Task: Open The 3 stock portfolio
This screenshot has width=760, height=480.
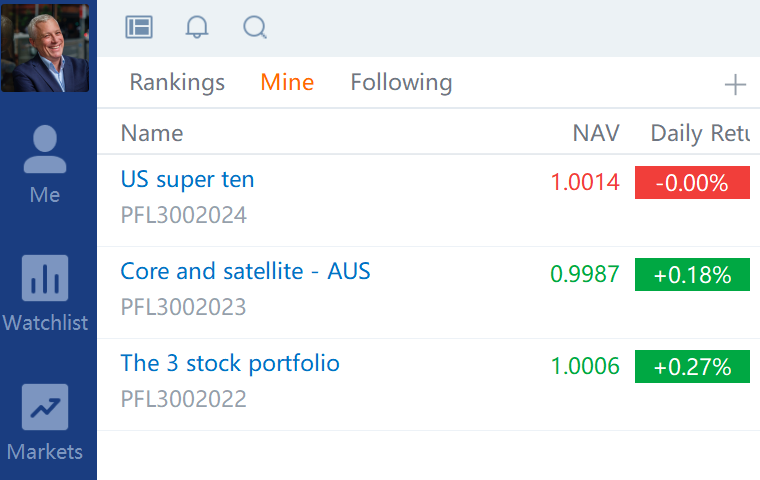Action: (x=230, y=363)
